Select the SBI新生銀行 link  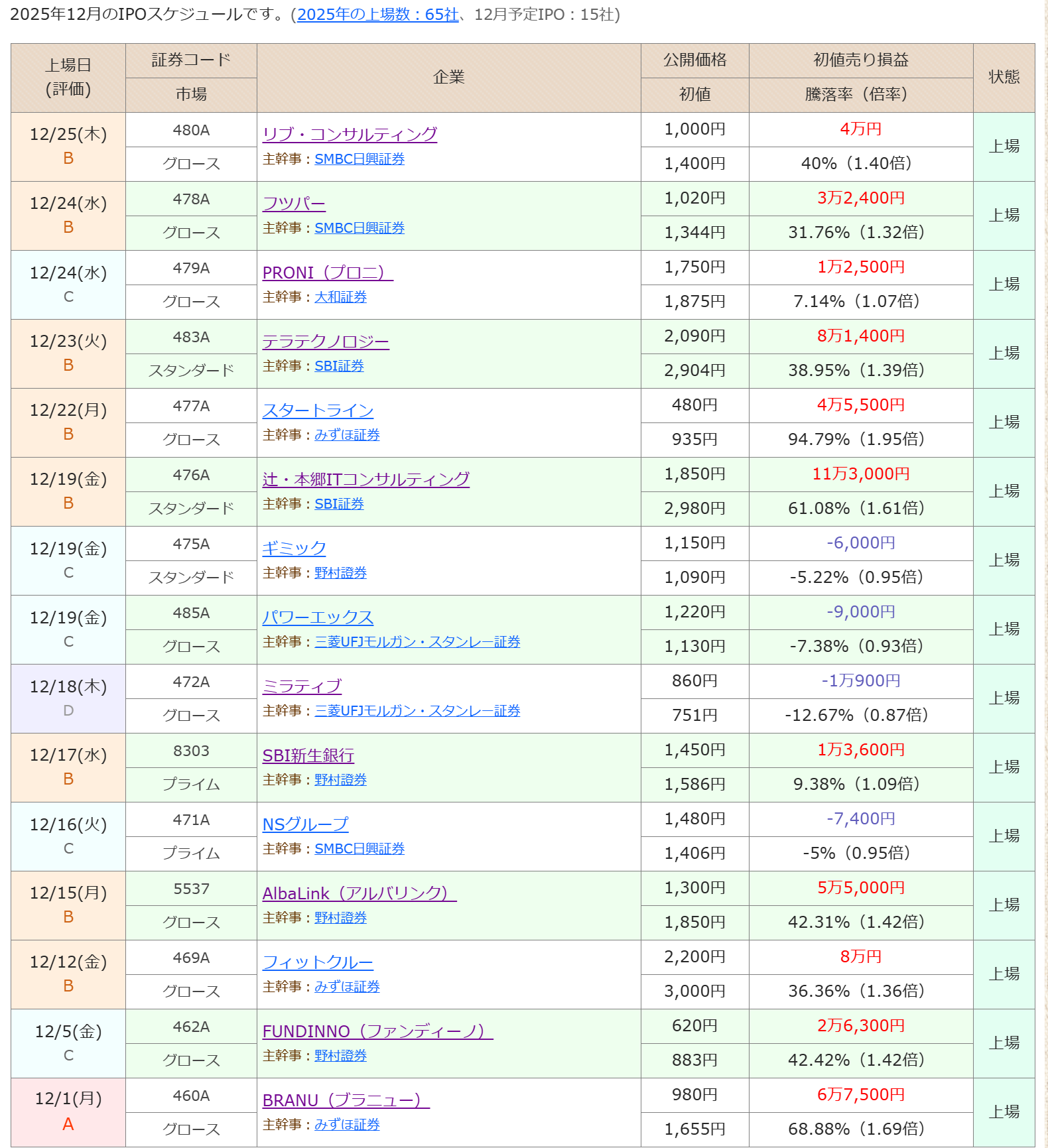[x=308, y=755]
